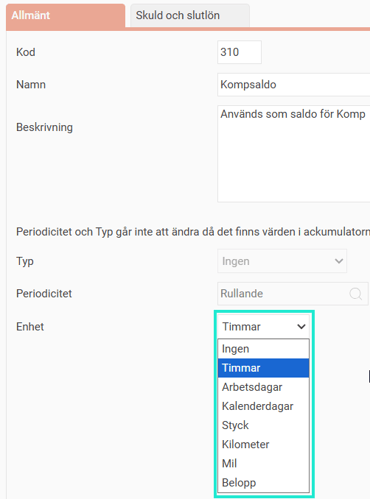Choose Belopp from the Enhet dropdown

(264, 483)
